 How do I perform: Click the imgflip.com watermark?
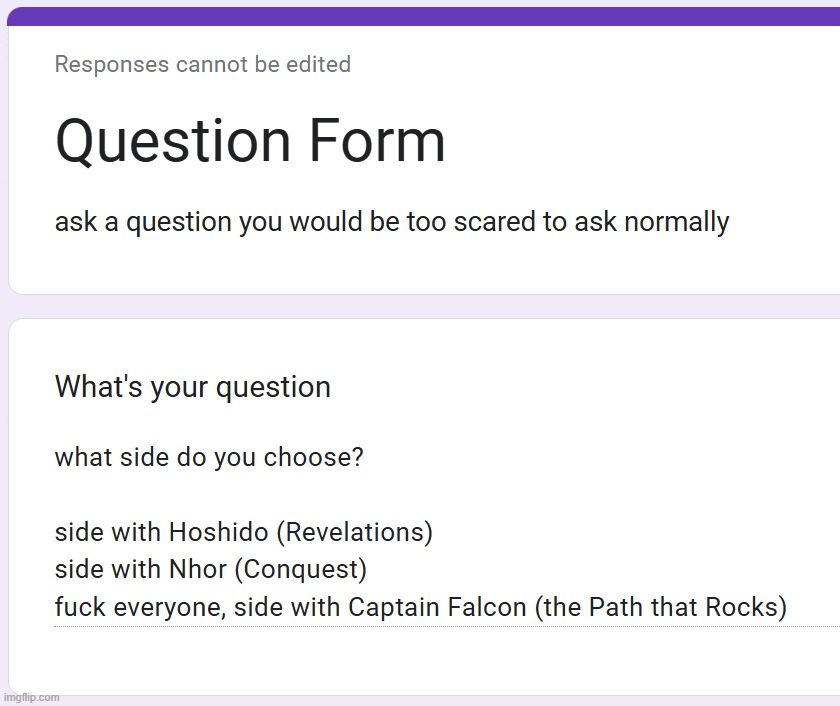[31, 697]
